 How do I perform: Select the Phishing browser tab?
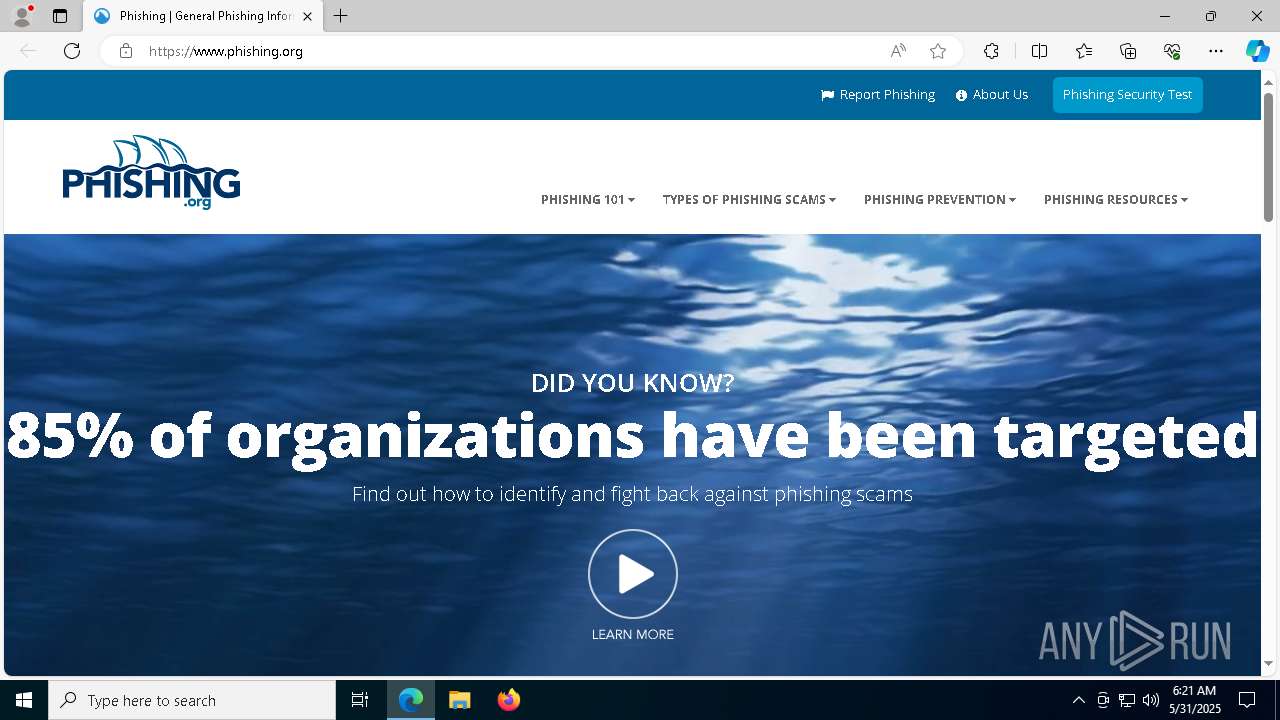coord(204,16)
